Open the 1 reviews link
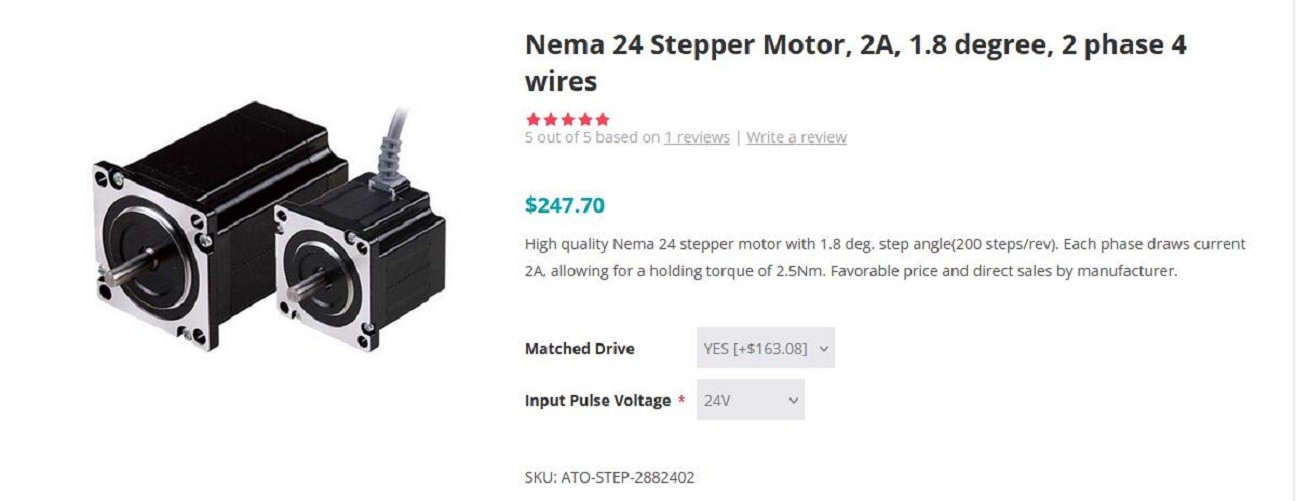The image size is (1296, 501). point(697,137)
